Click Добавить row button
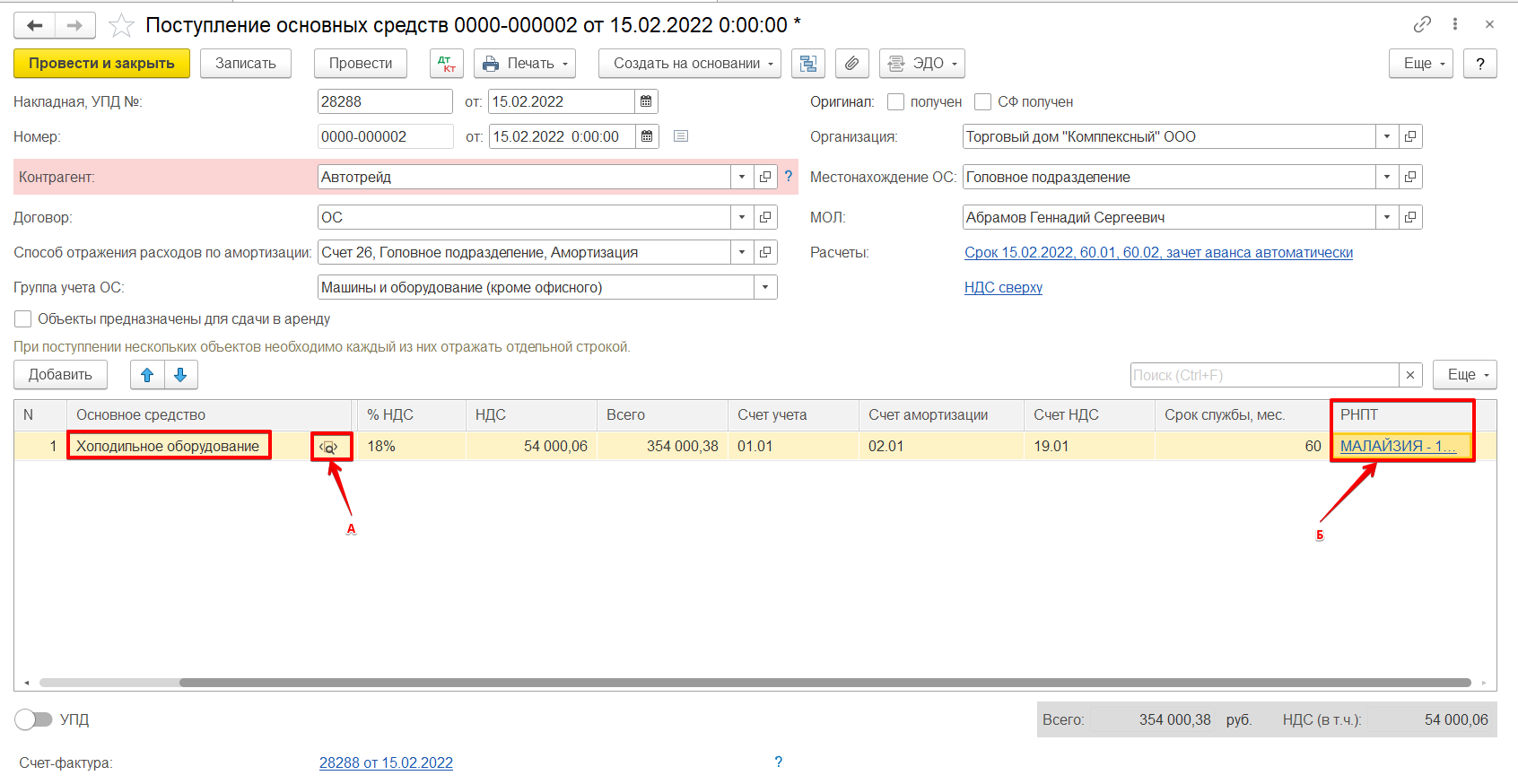 (60, 375)
